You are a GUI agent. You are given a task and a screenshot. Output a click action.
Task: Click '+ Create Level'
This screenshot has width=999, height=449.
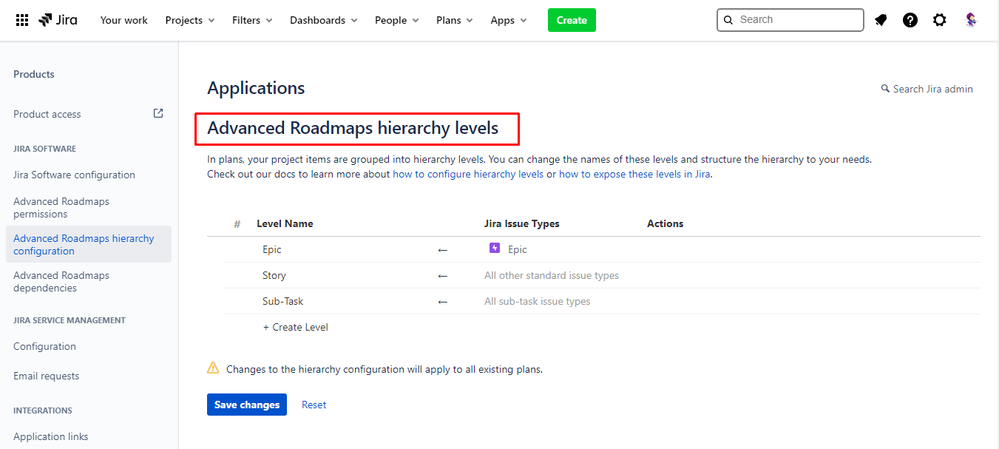296,327
